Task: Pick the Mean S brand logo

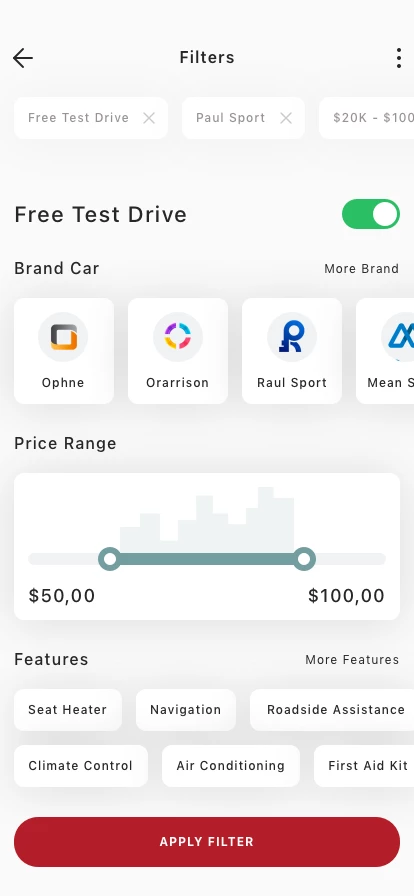Action: [398, 337]
